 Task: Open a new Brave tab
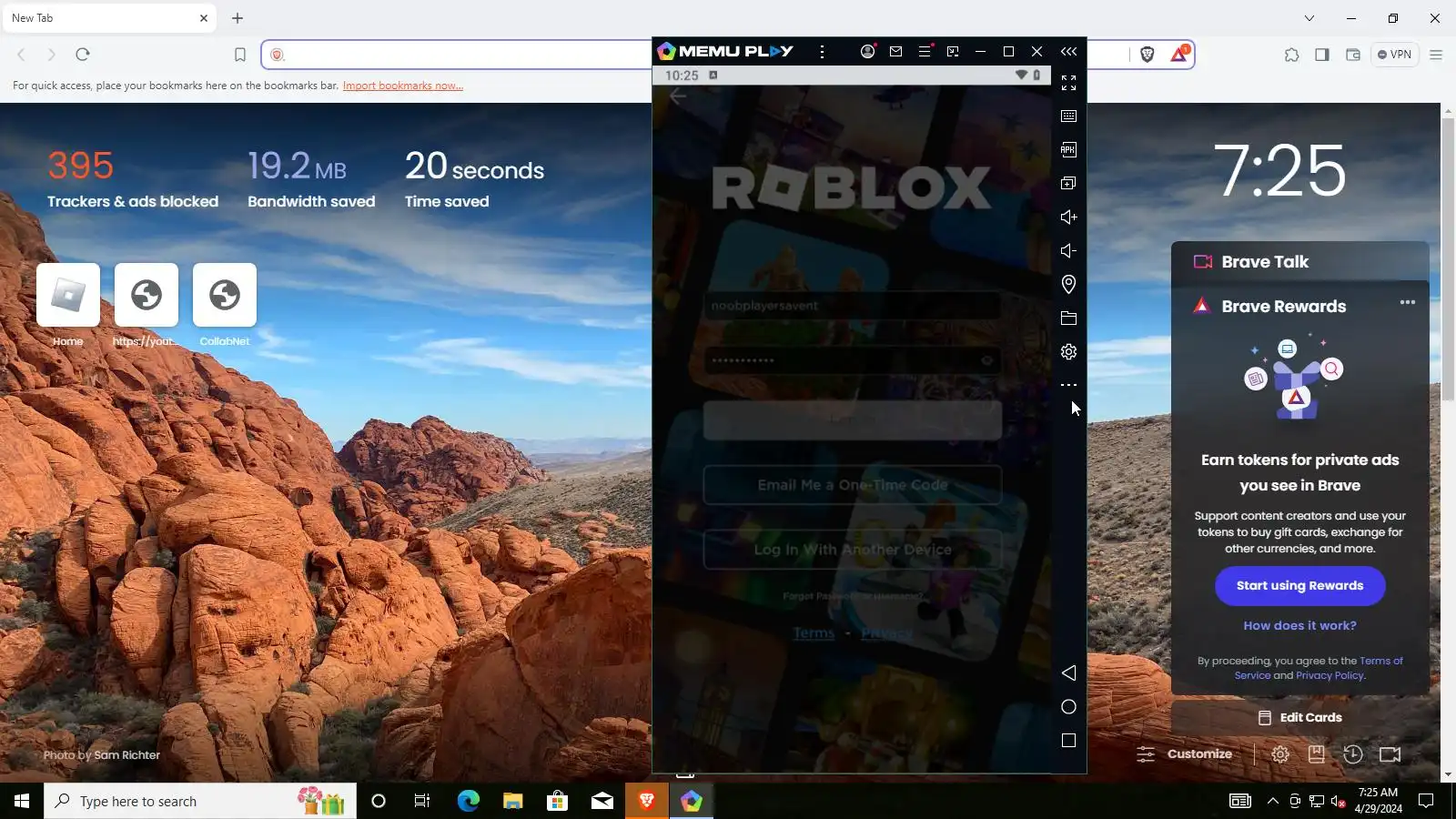pos(238,18)
